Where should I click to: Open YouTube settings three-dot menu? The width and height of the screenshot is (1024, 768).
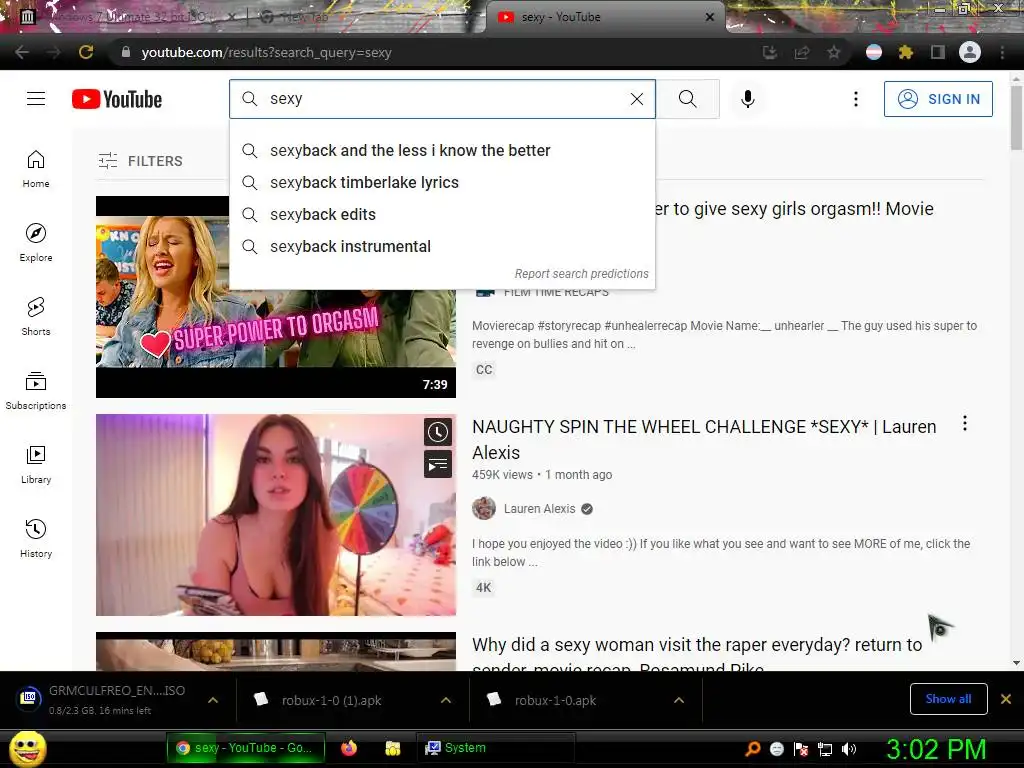(856, 99)
